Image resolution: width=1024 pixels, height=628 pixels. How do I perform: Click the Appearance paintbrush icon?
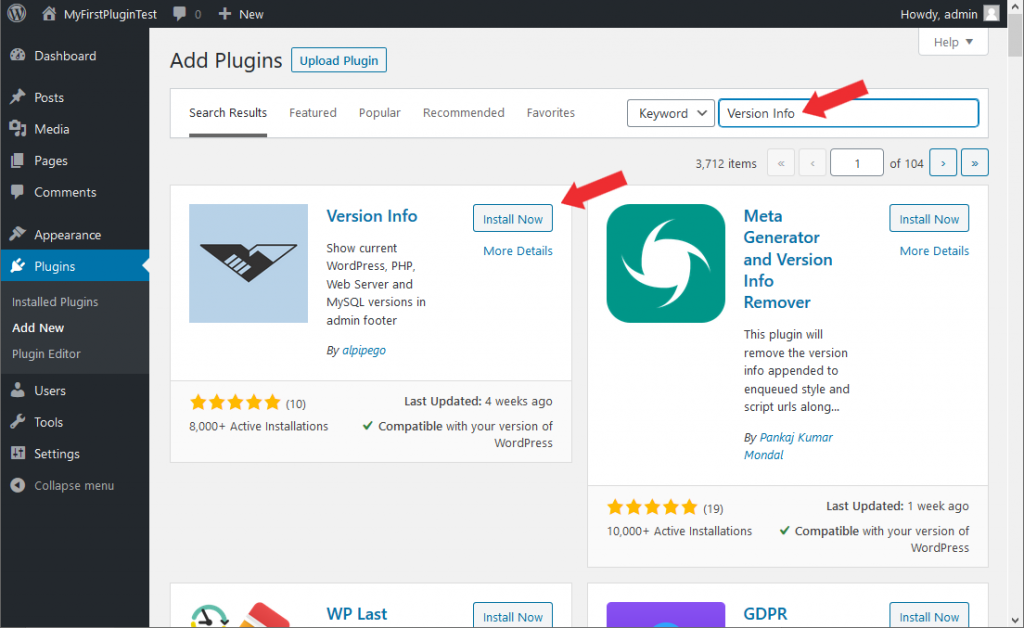[18, 235]
